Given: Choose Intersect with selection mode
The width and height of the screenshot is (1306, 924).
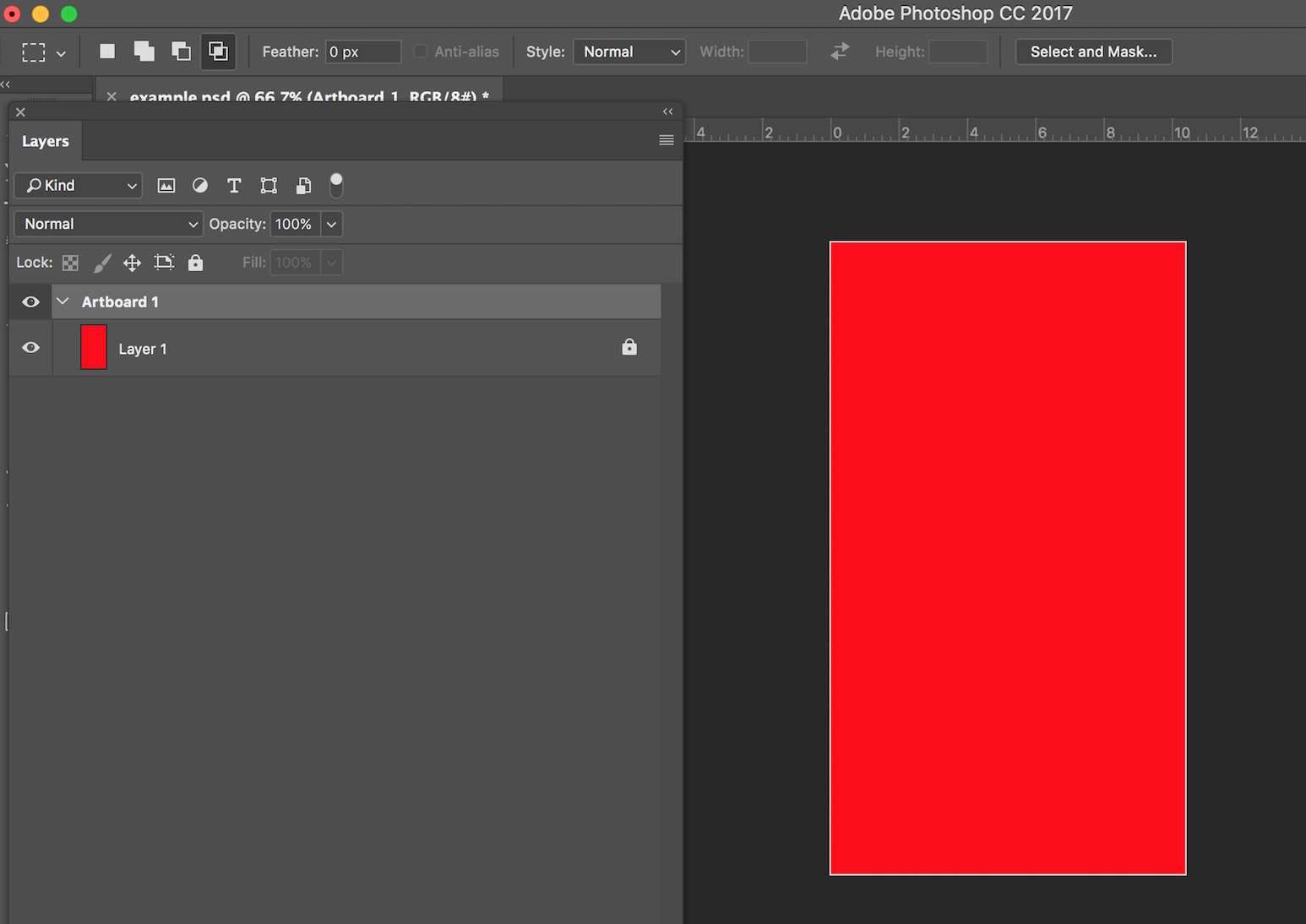Looking at the screenshot, I should [x=218, y=52].
